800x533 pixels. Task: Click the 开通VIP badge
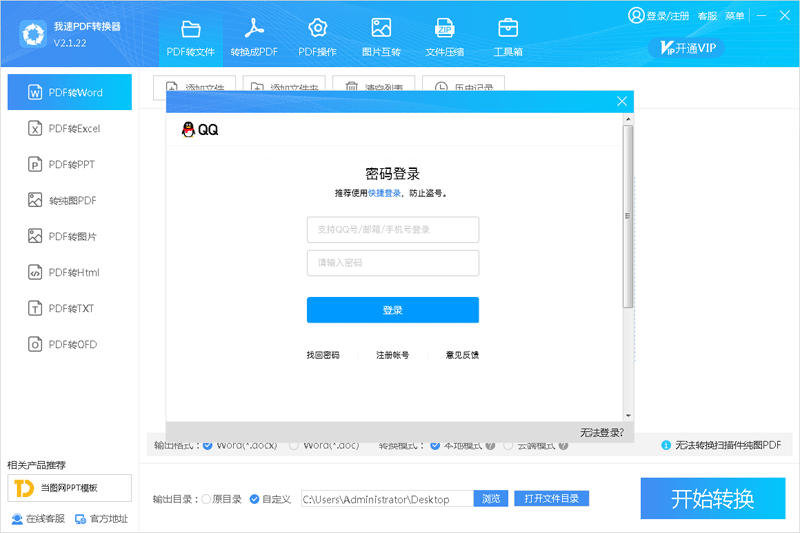tap(686, 48)
